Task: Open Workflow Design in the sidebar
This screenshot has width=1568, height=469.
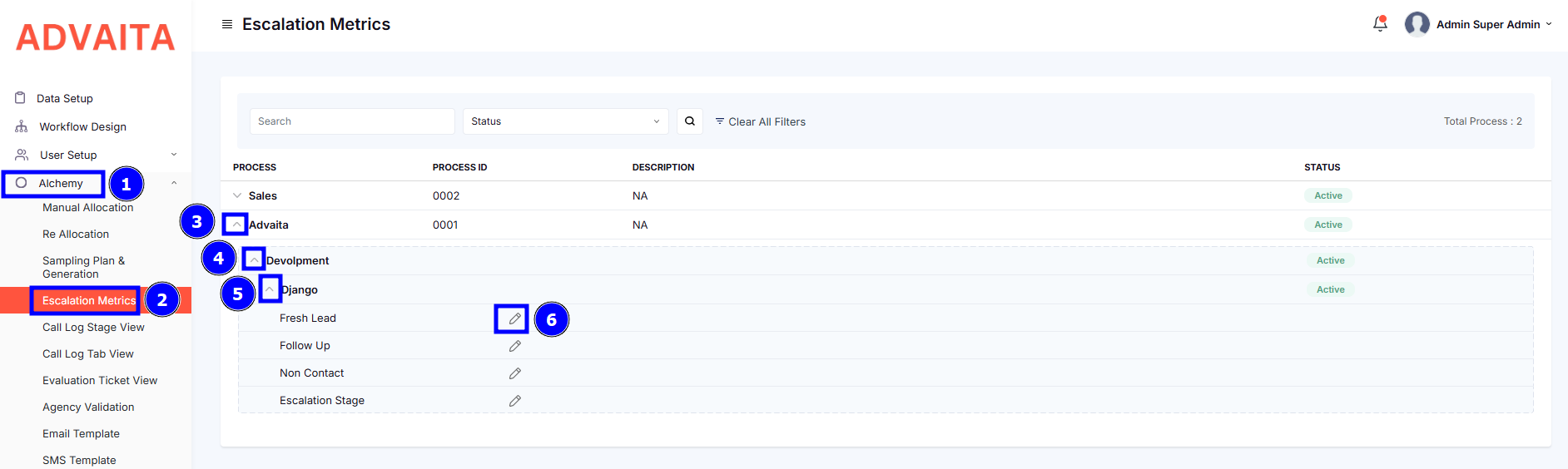Action: [82, 126]
